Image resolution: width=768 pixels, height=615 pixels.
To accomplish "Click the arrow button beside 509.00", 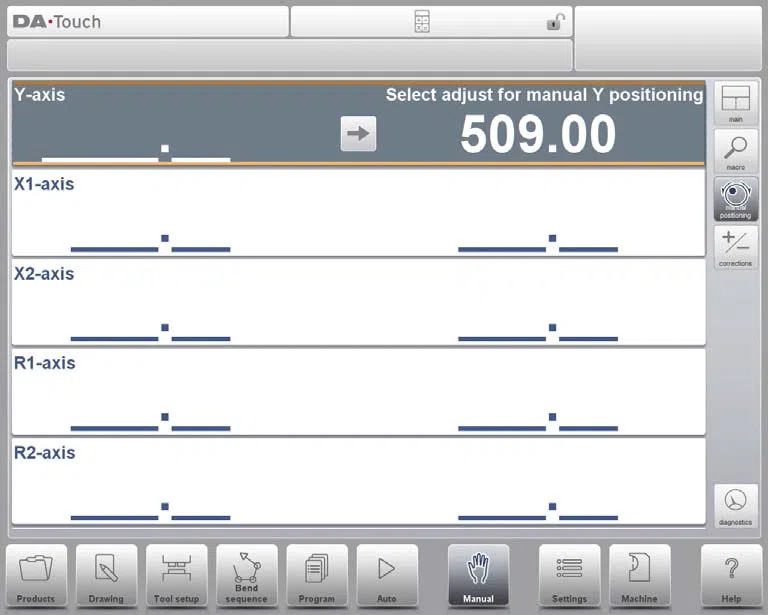I will [359, 134].
